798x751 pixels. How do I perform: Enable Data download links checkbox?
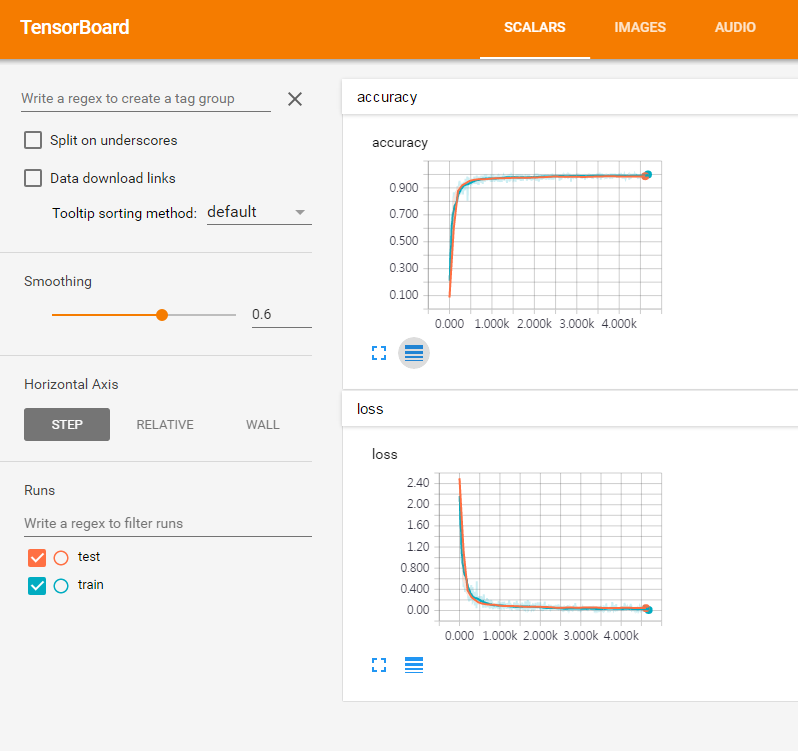[x=33, y=178]
